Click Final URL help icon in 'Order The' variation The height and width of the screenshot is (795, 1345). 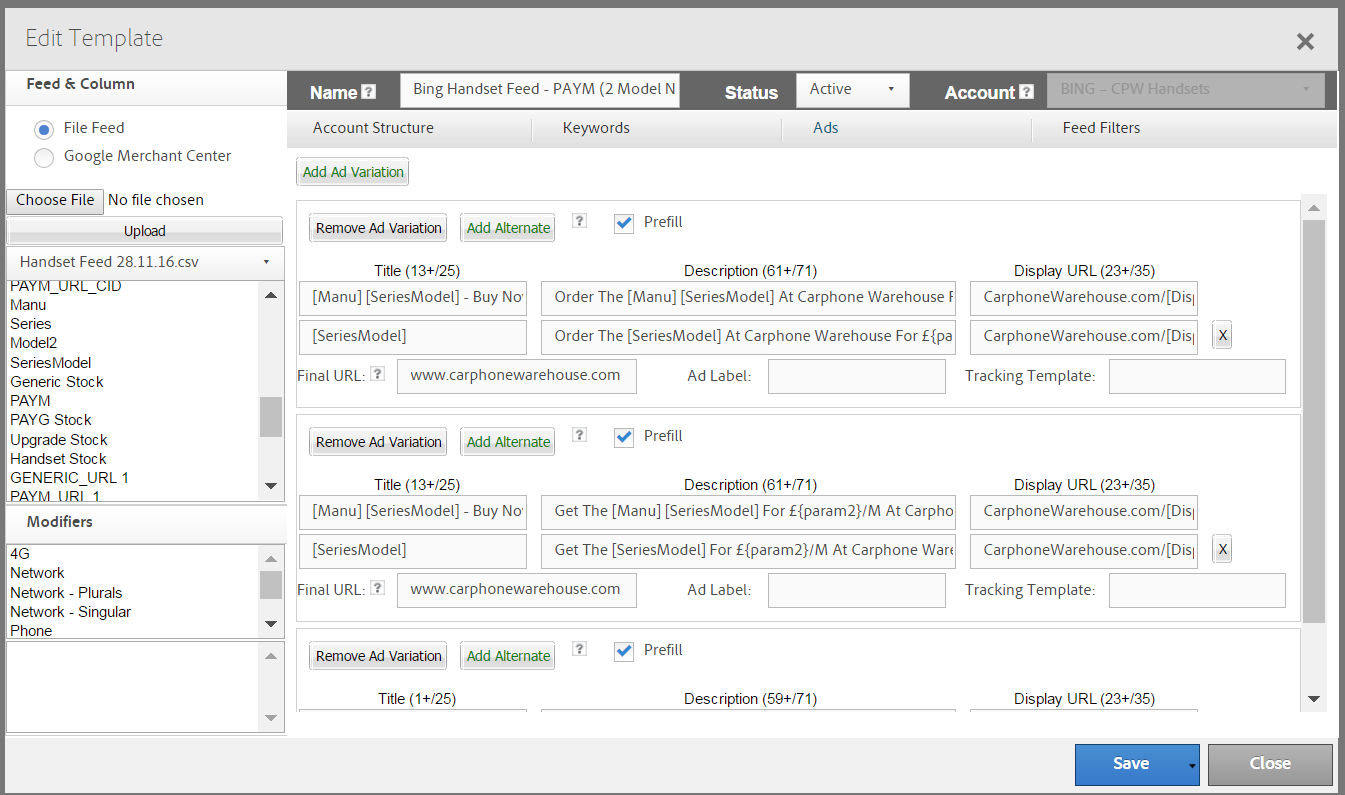(377, 374)
